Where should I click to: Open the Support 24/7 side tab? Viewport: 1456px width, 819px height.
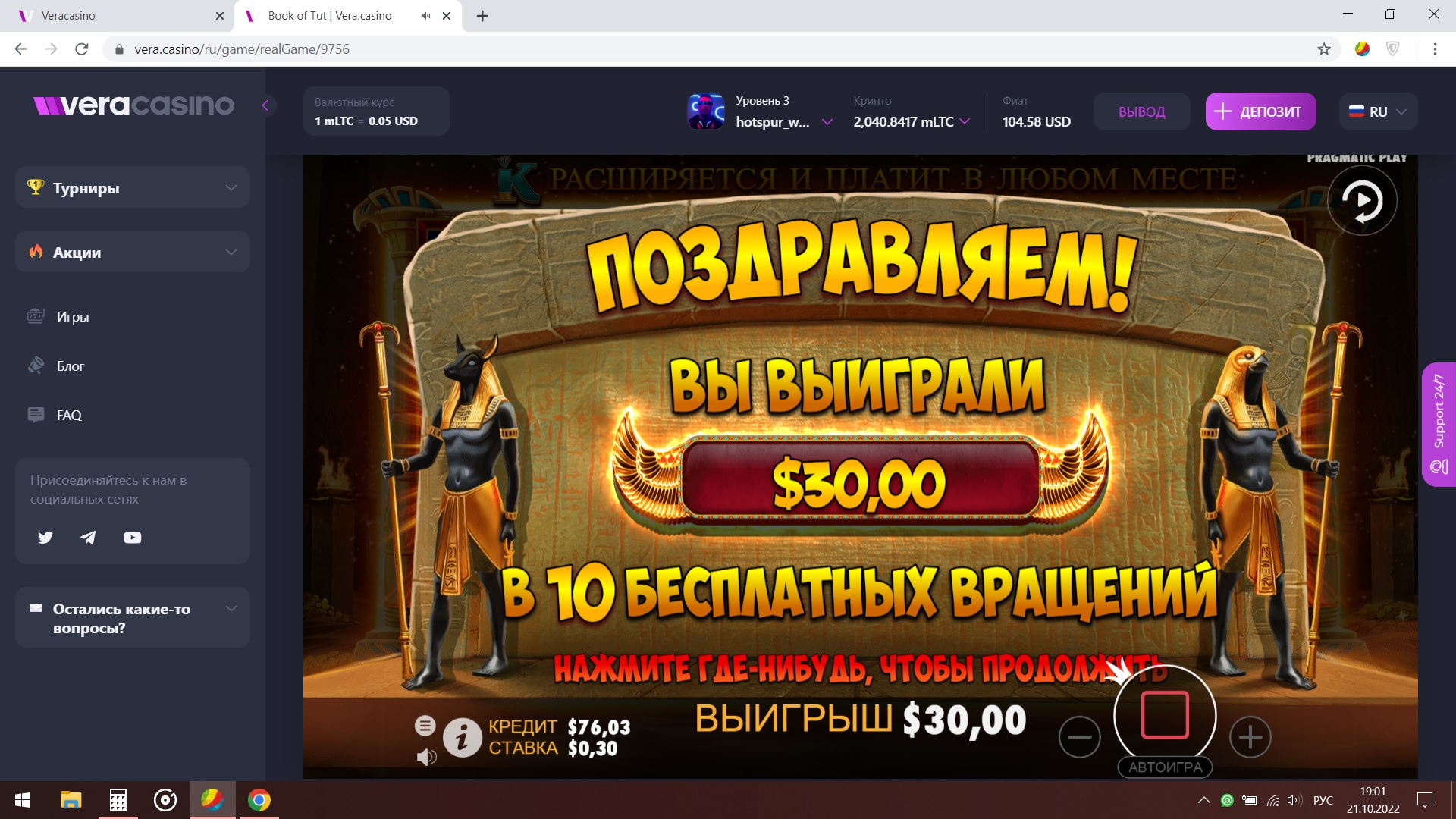(x=1439, y=425)
